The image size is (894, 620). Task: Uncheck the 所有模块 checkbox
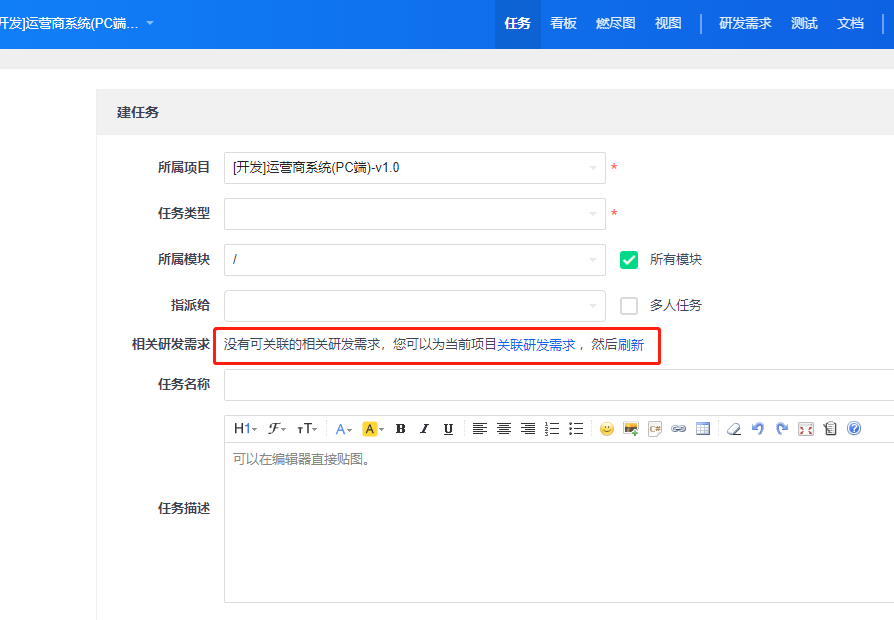click(x=629, y=260)
